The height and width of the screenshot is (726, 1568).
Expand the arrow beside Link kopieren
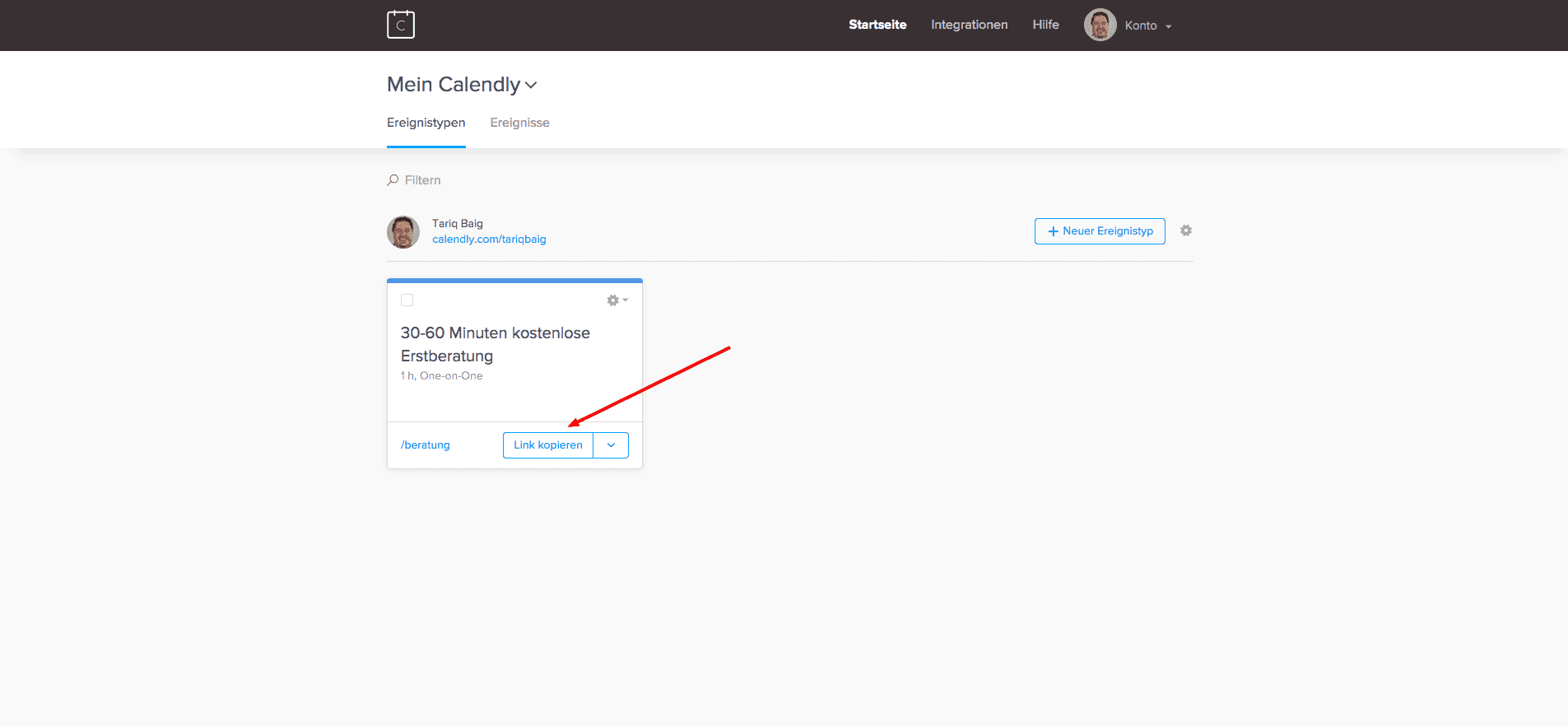(611, 445)
